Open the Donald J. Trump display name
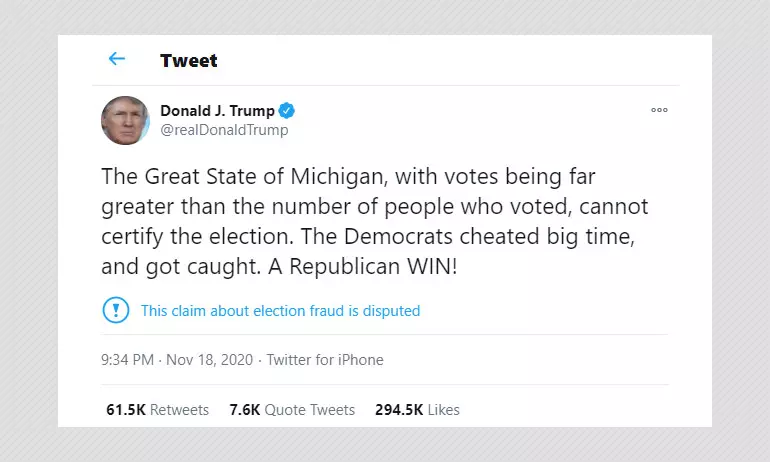 tap(218, 111)
